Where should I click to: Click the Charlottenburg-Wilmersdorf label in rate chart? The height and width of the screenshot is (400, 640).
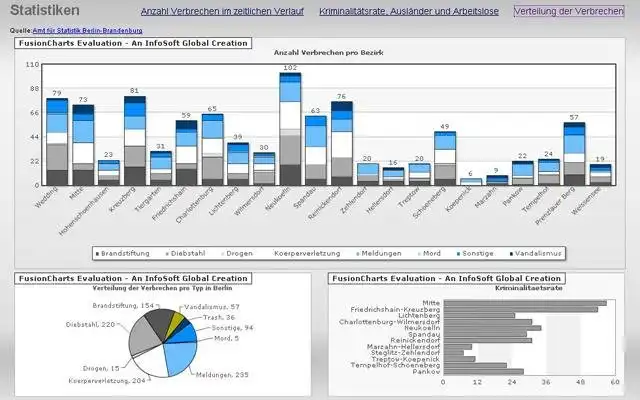pyautogui.click(x=389, y=322)
